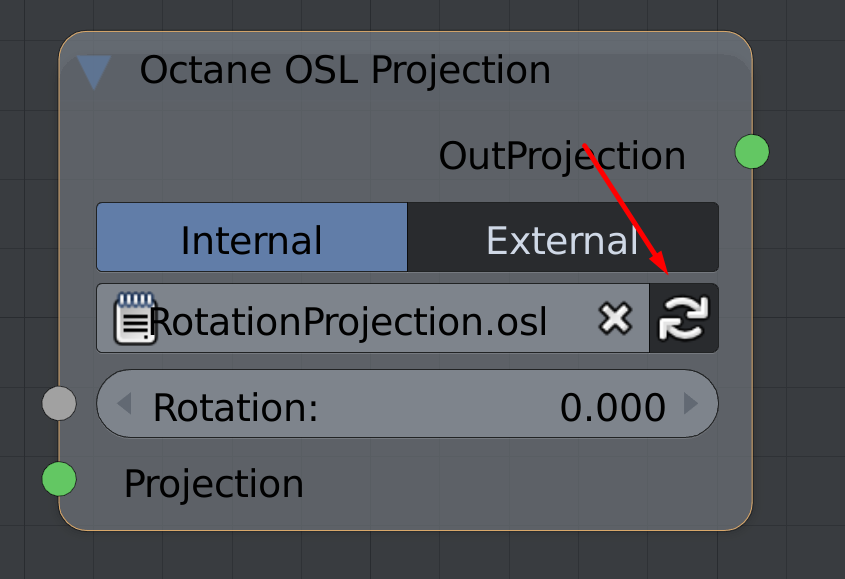The height and width of the screenshot is (579, 845).
Task: Click the Projection input label
Action: coord(213,484)
